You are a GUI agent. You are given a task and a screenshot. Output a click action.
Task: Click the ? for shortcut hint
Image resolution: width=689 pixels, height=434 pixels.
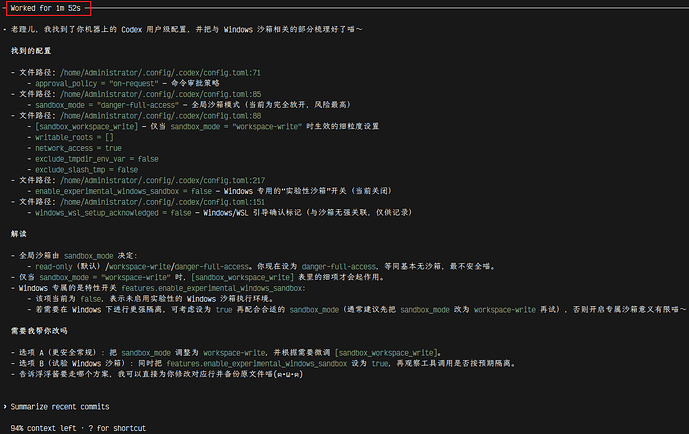pyautogui.click(x=117, y=428)
